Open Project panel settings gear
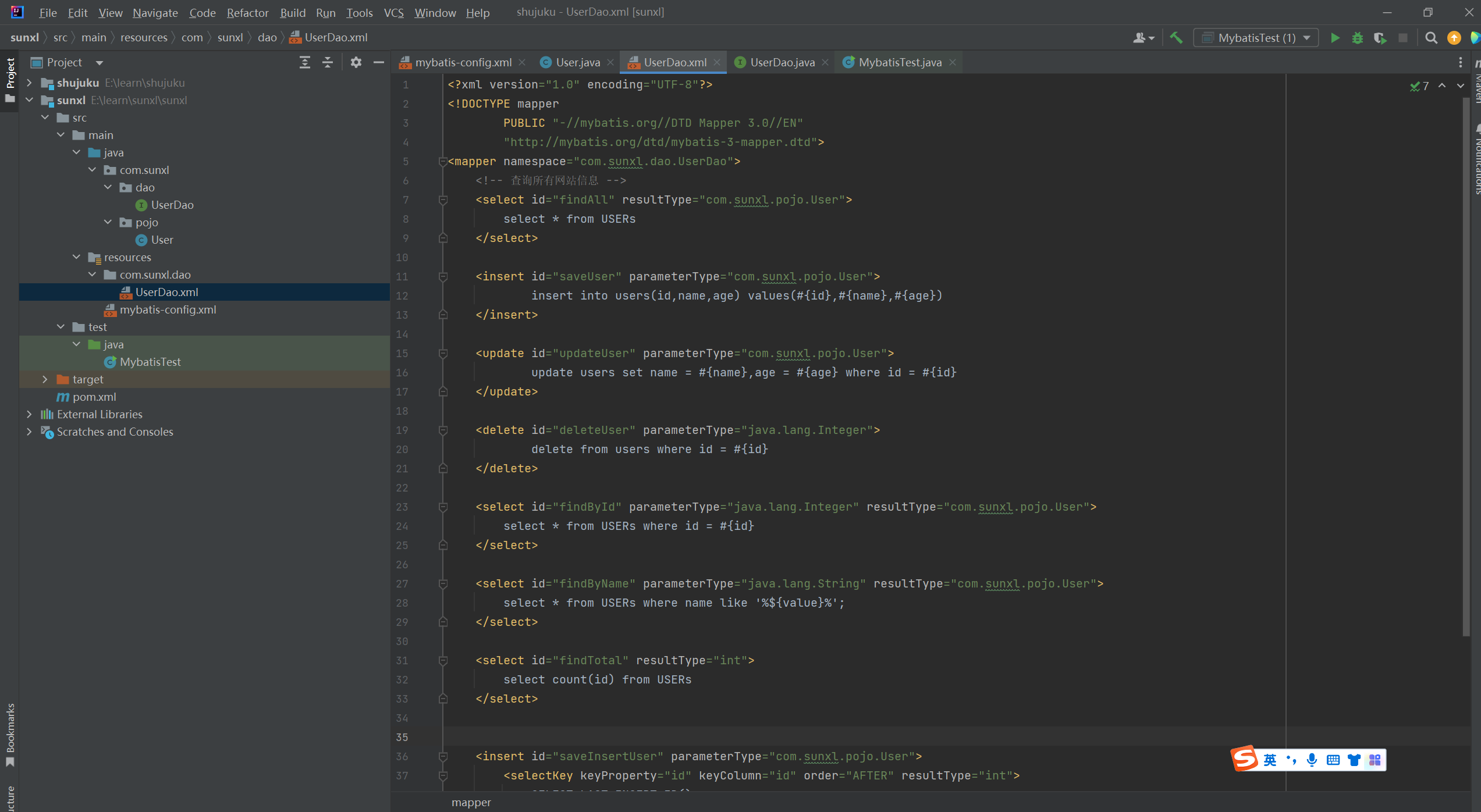The image size is (1481, 812). [x=356, y=62]
